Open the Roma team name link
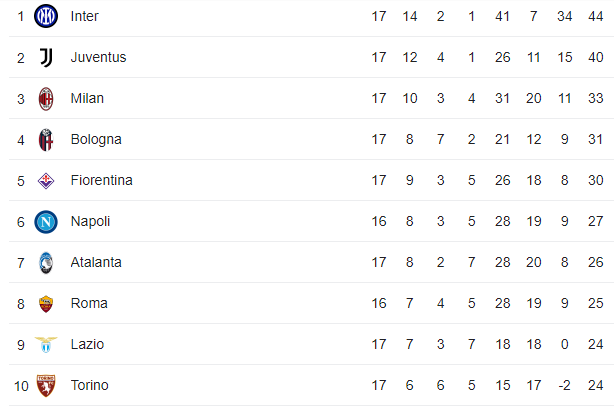The image size is (614, 406). [x=89, y=303]
